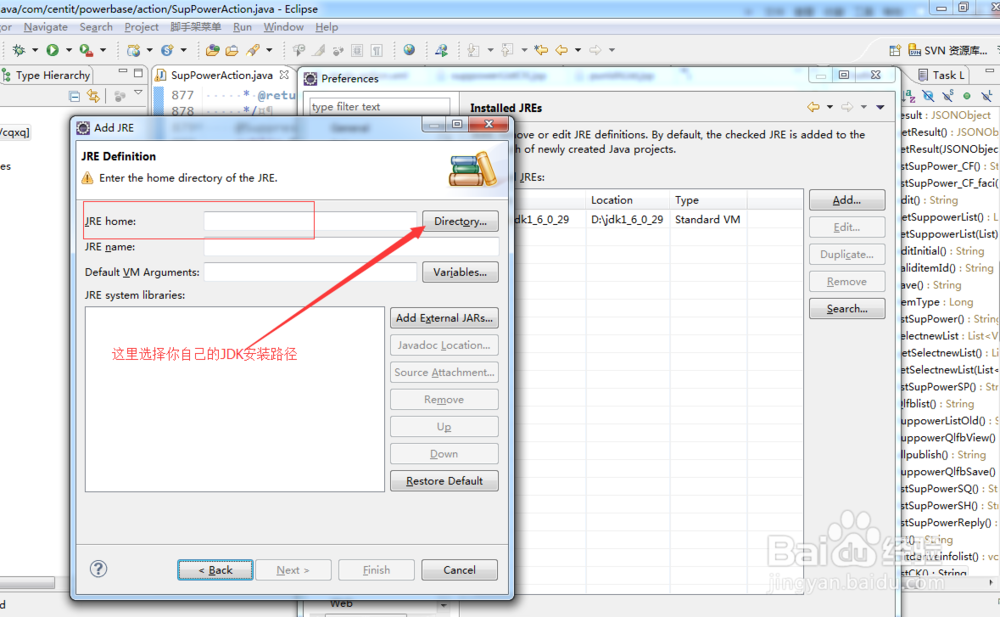Open the Run dropdown arrow
This screenshot has height=617, width=1000.
[x=69, y=50]
